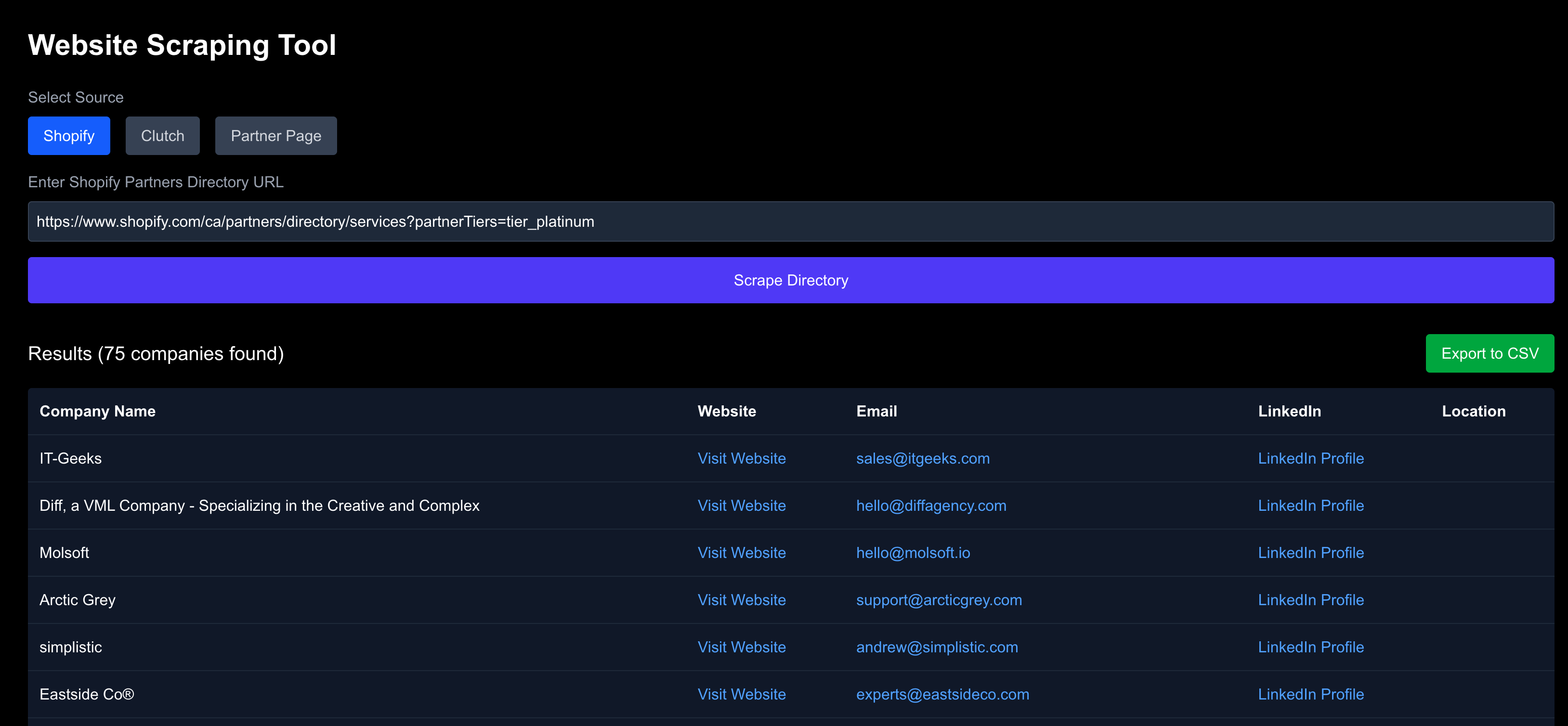1568x726 pixels.
Task: Open Arctic Grey's LinkedIn Profile
Action: [x=1310, y=599]
